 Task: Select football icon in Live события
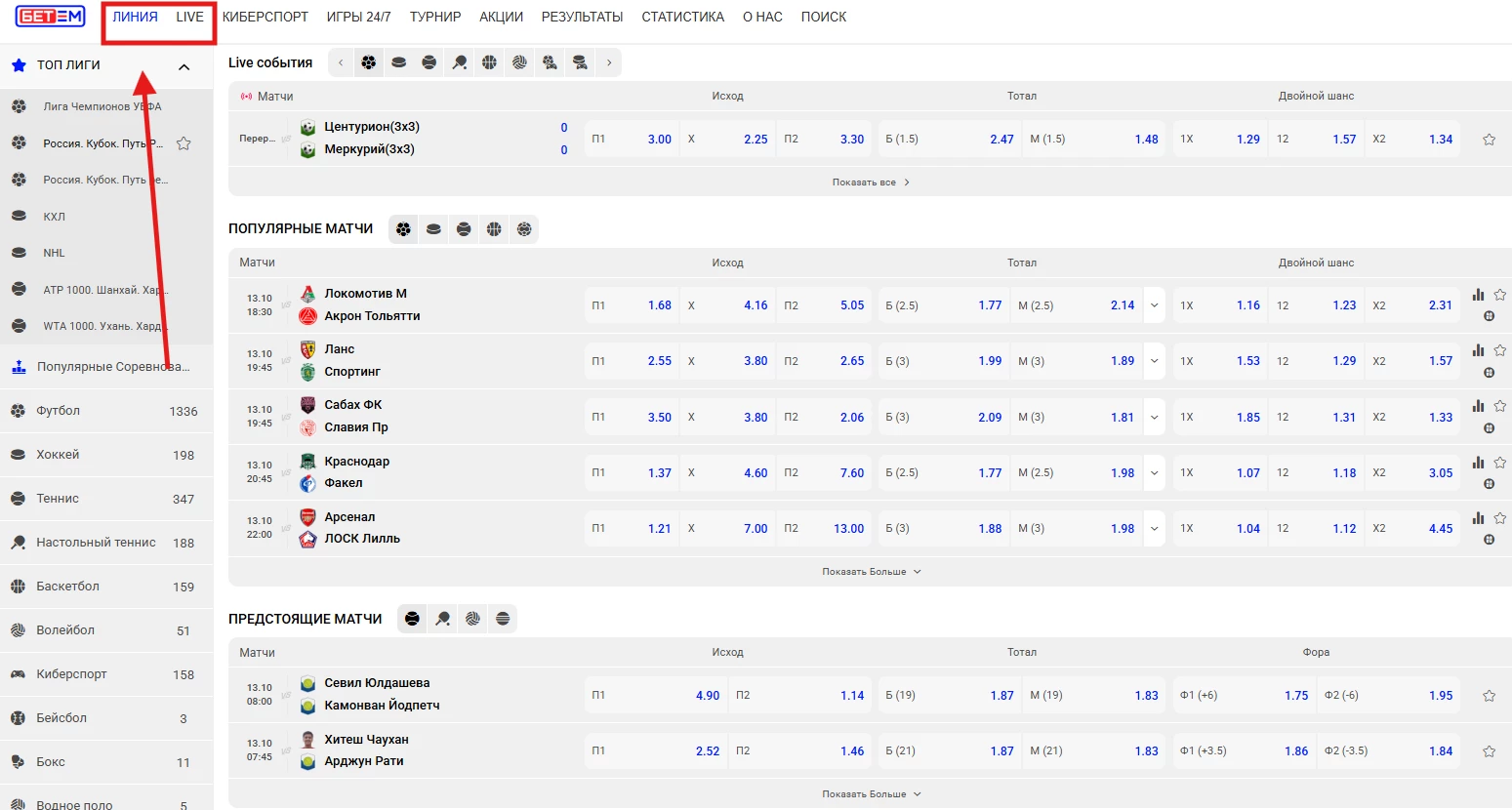368,62
